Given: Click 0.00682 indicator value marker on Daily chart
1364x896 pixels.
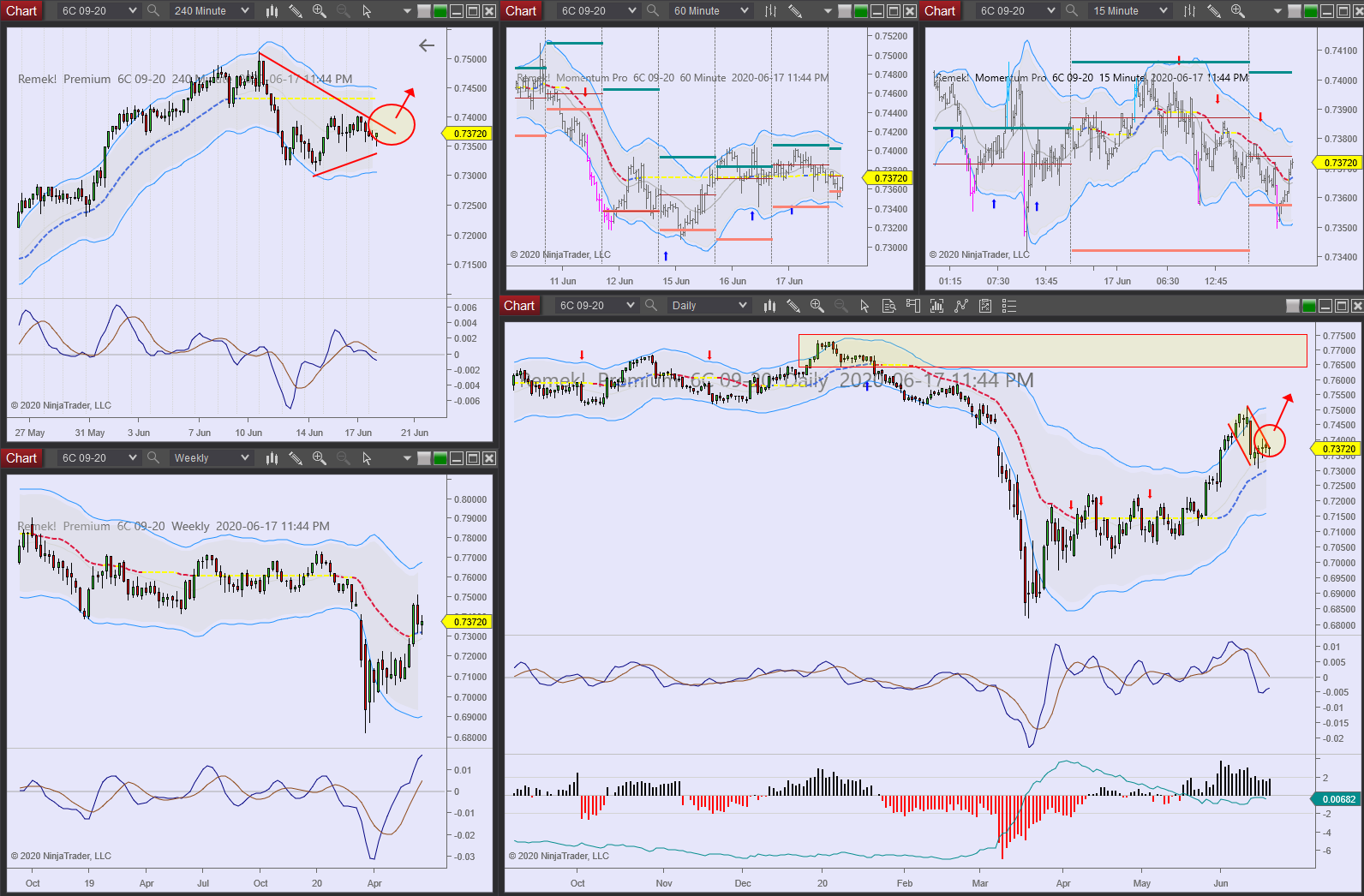Looking at the screenshot, I should coord(1337,799).
